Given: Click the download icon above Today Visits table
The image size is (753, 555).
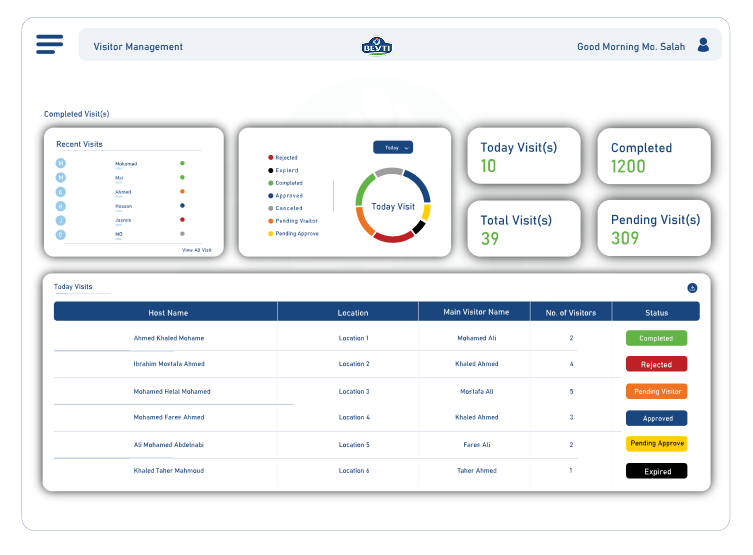Looking at the screenshot, I should pos(692,288).
